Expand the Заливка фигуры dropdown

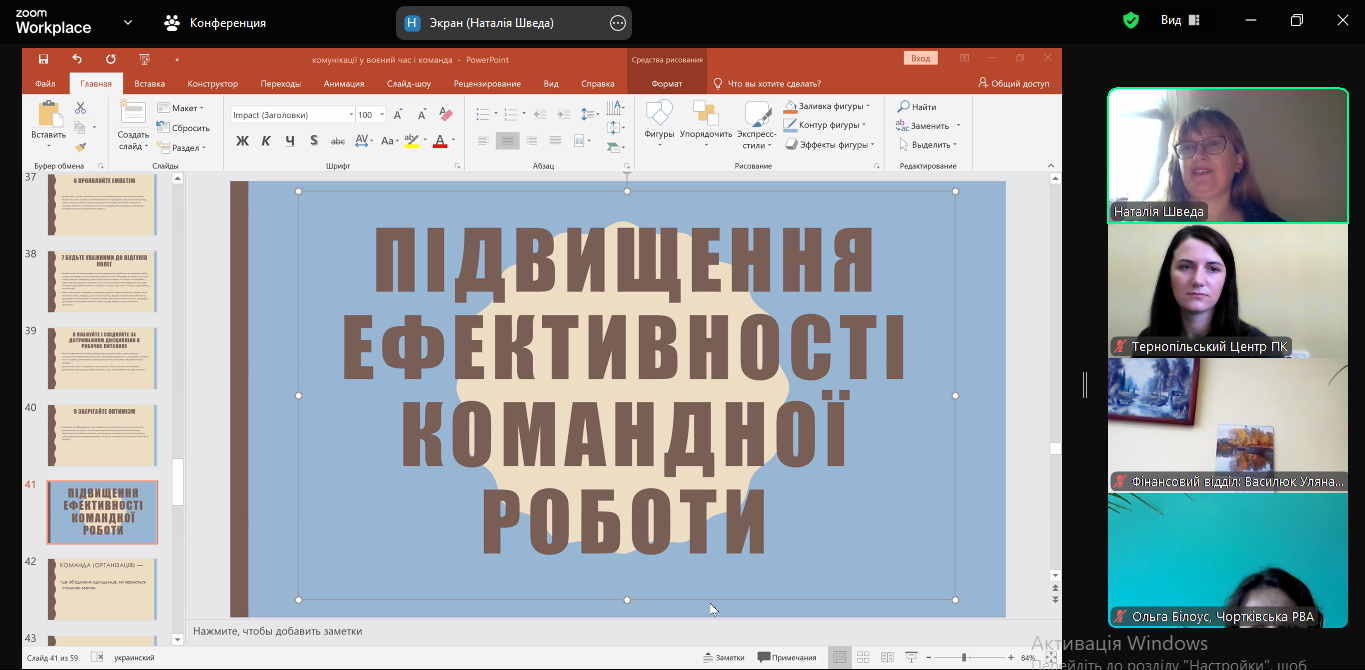click(867, 106)
